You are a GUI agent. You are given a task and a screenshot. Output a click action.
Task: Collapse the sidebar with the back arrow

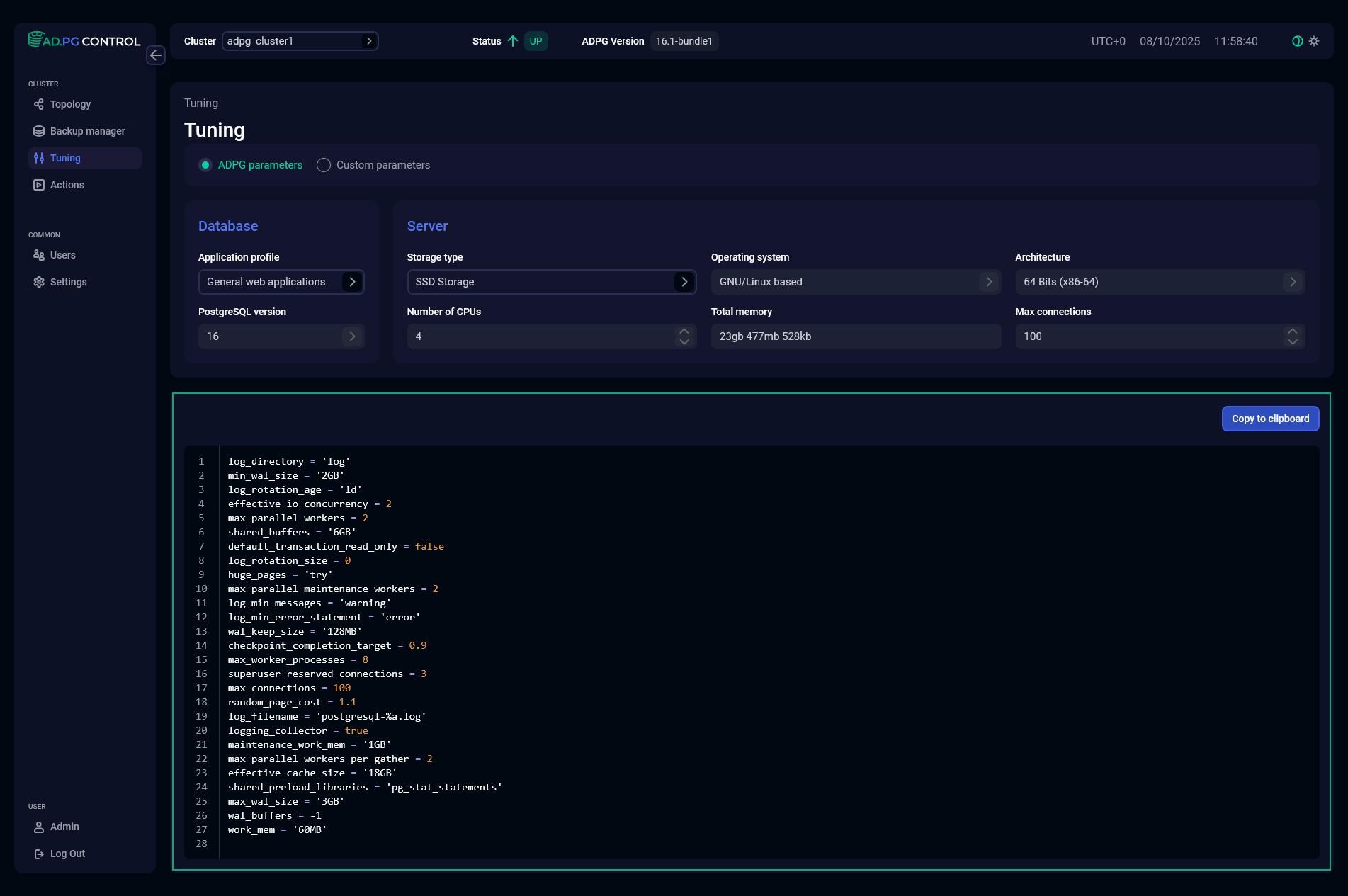(x=156, y=55)
